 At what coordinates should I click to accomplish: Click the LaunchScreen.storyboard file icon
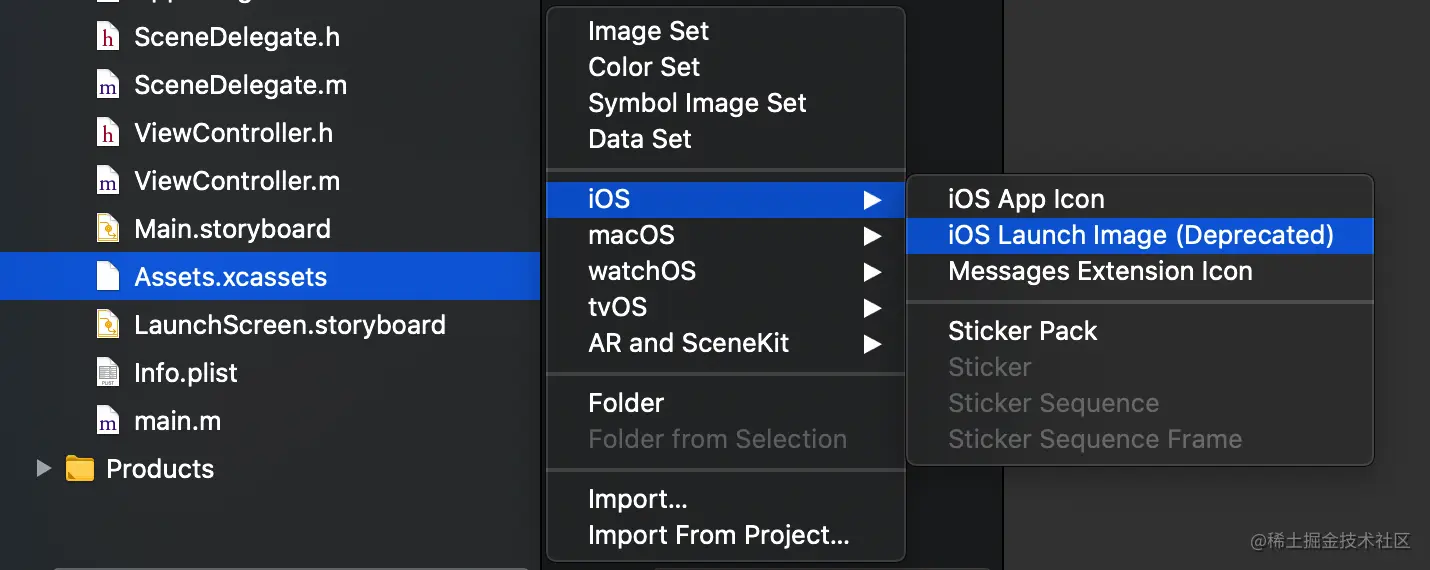(x=108, y=326)
